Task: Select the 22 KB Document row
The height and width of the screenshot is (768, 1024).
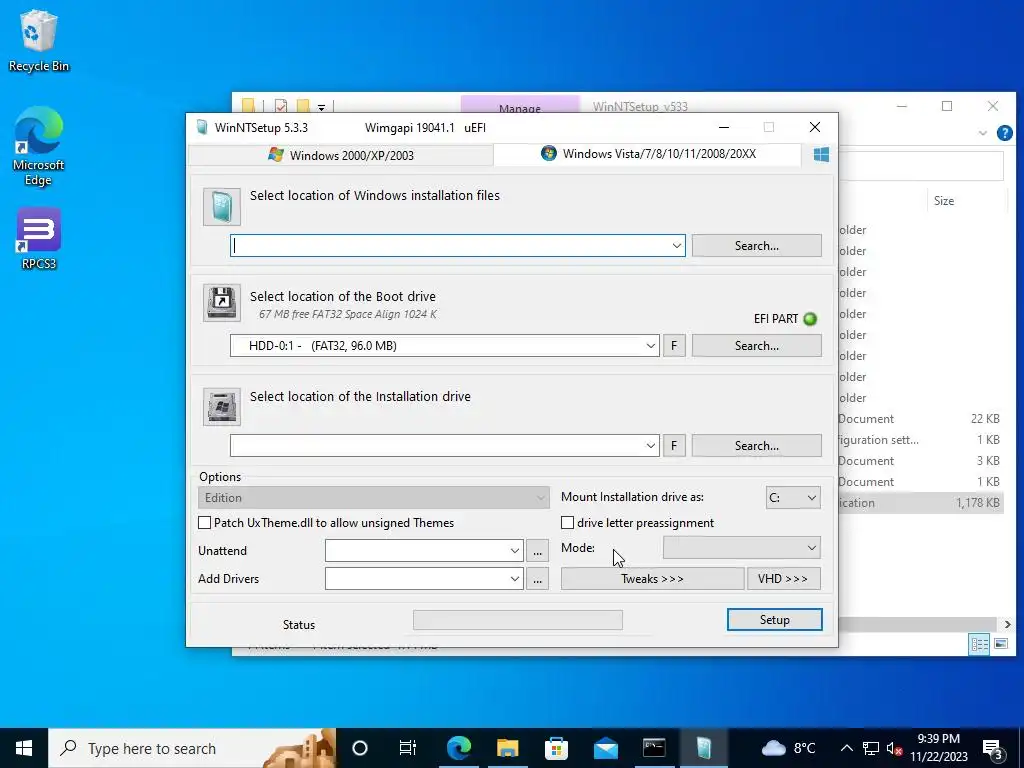Action: pyautogui.click(x=921, y=419)
